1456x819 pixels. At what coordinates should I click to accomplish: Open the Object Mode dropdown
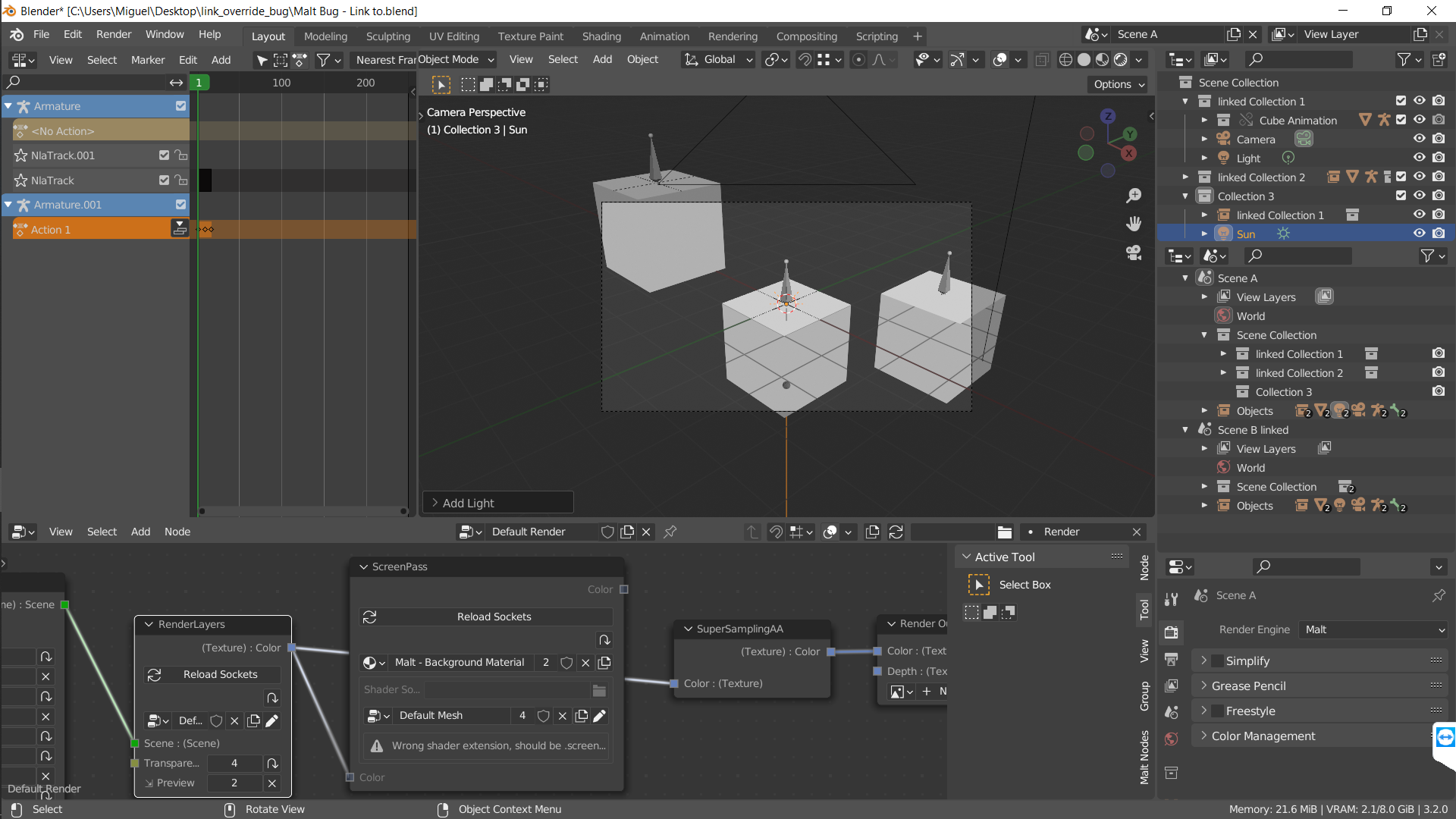point(455,59)
